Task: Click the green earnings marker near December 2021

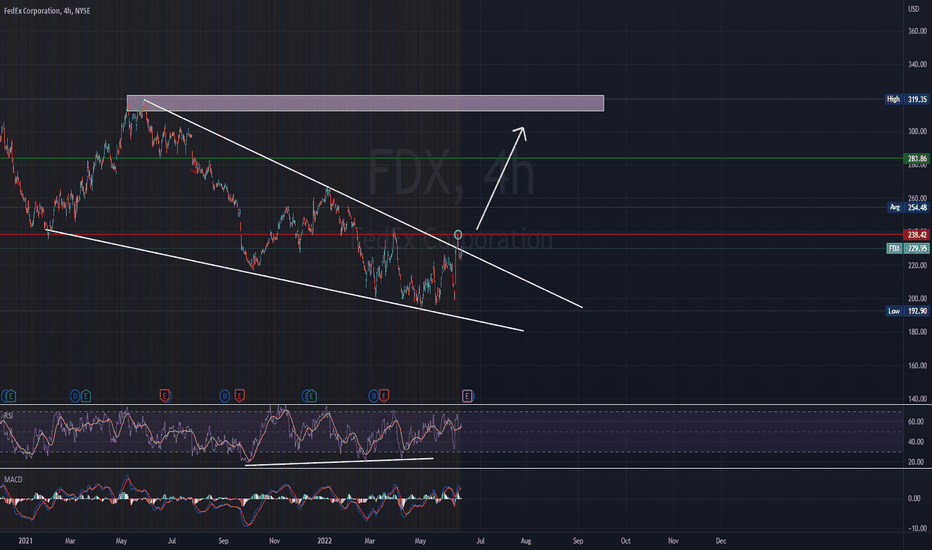Action: (x=311, y=396)
